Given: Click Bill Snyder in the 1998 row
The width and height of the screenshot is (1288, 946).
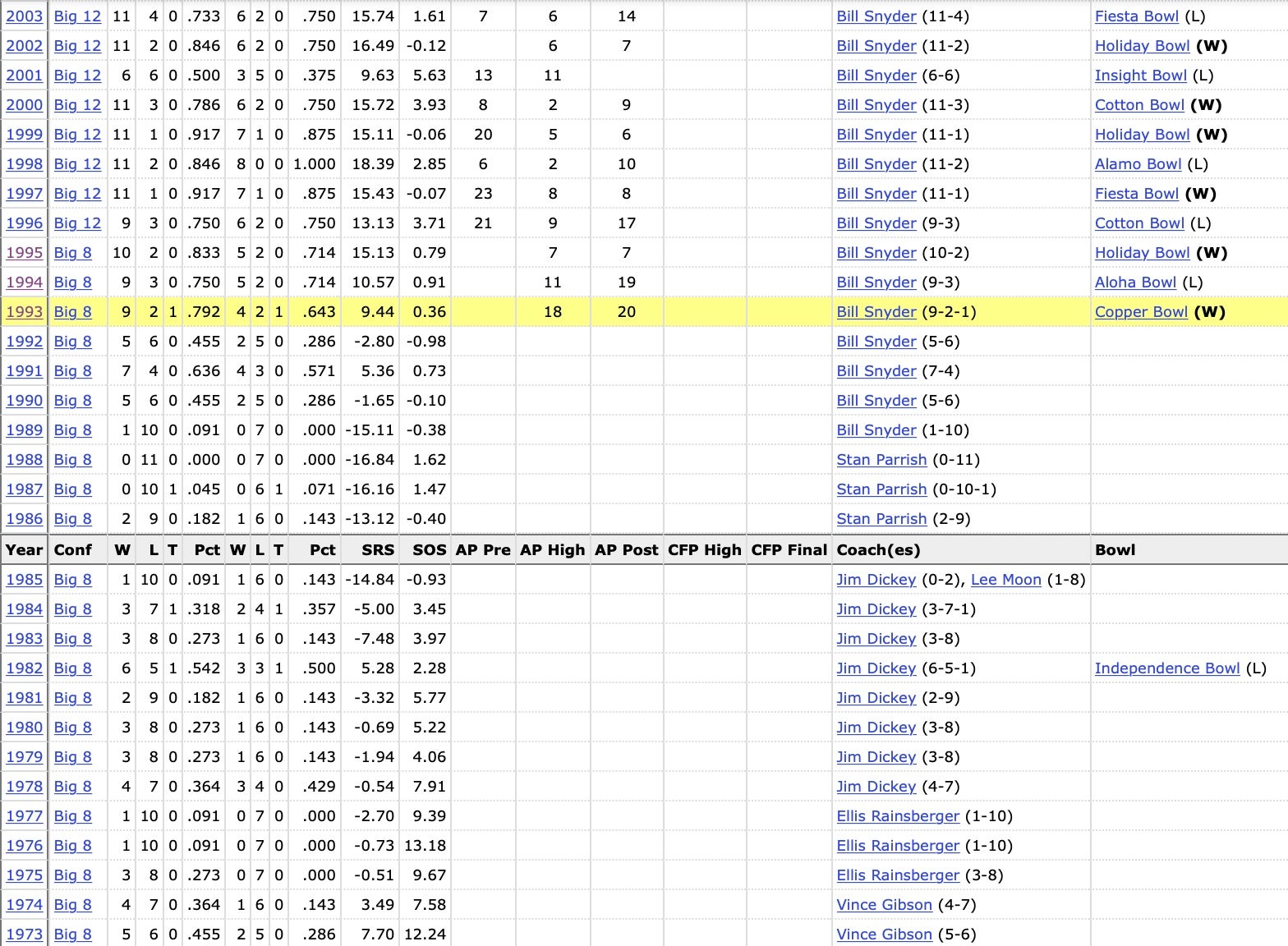Looking at the screenshot, I should pyautogui.click(x=876, y=164).
